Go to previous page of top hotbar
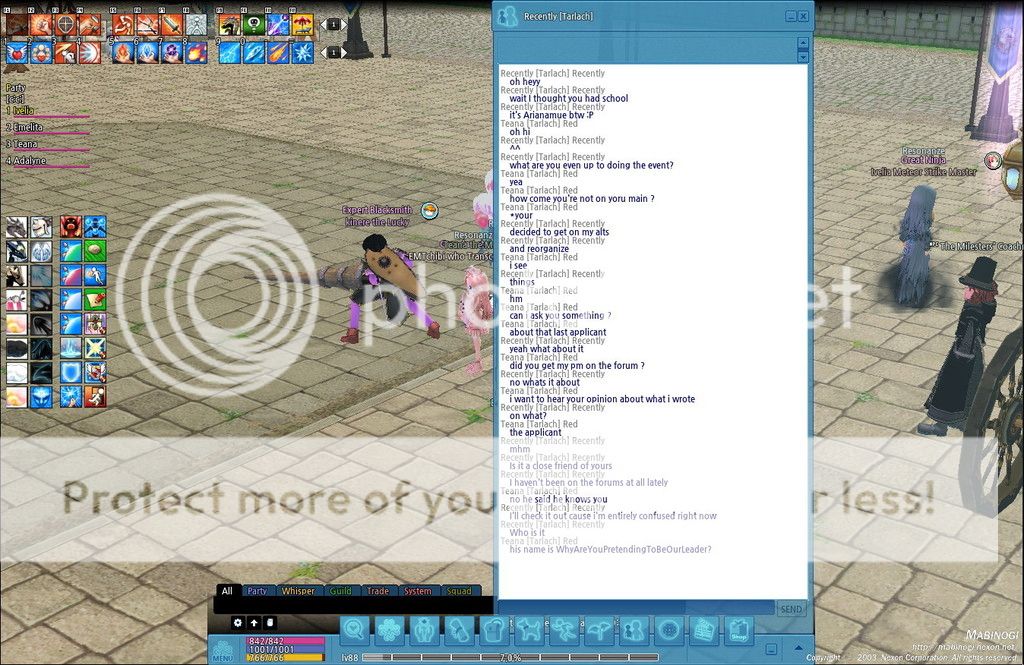 tap(323, 24)
